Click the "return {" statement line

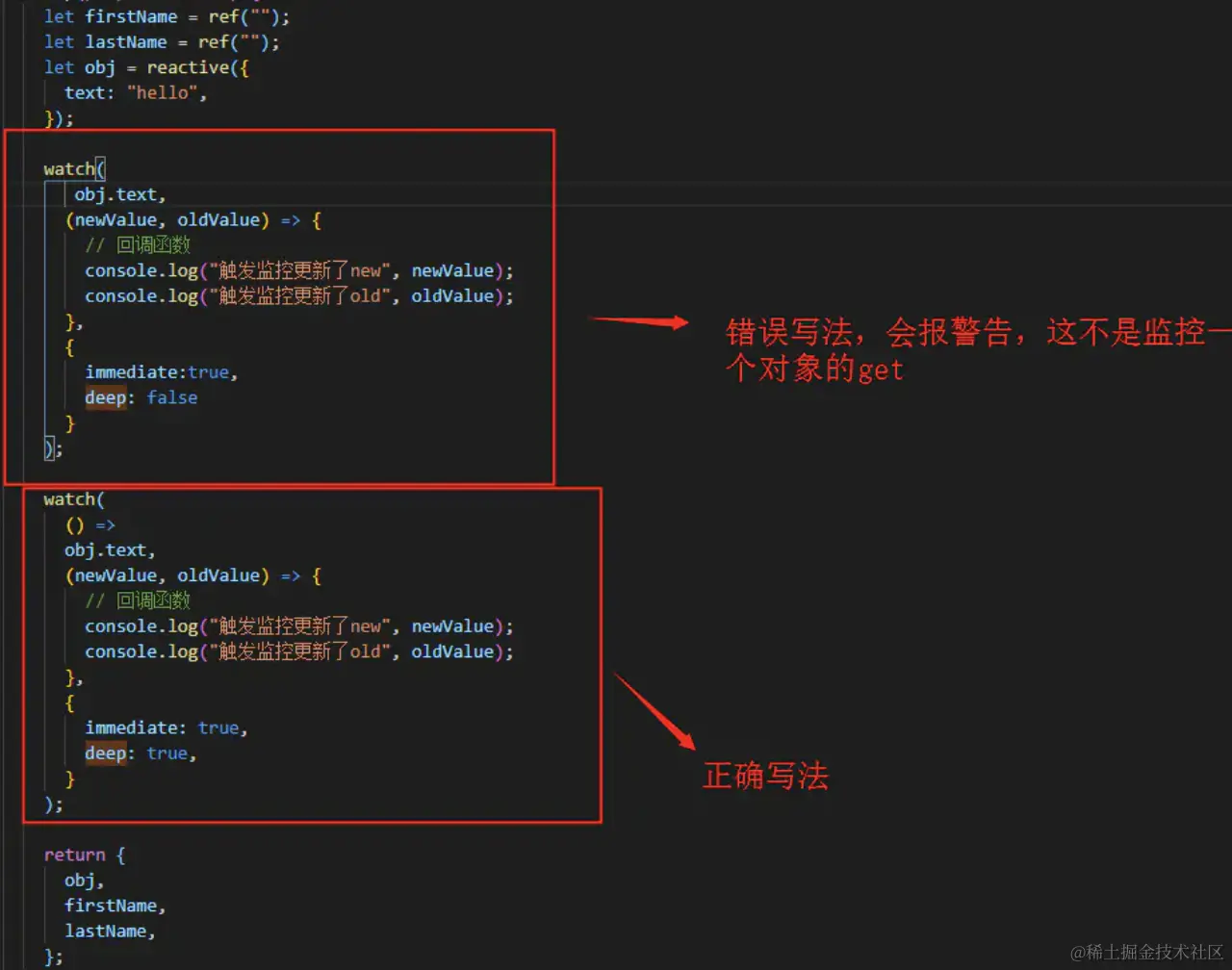click(x=85, y=855)
